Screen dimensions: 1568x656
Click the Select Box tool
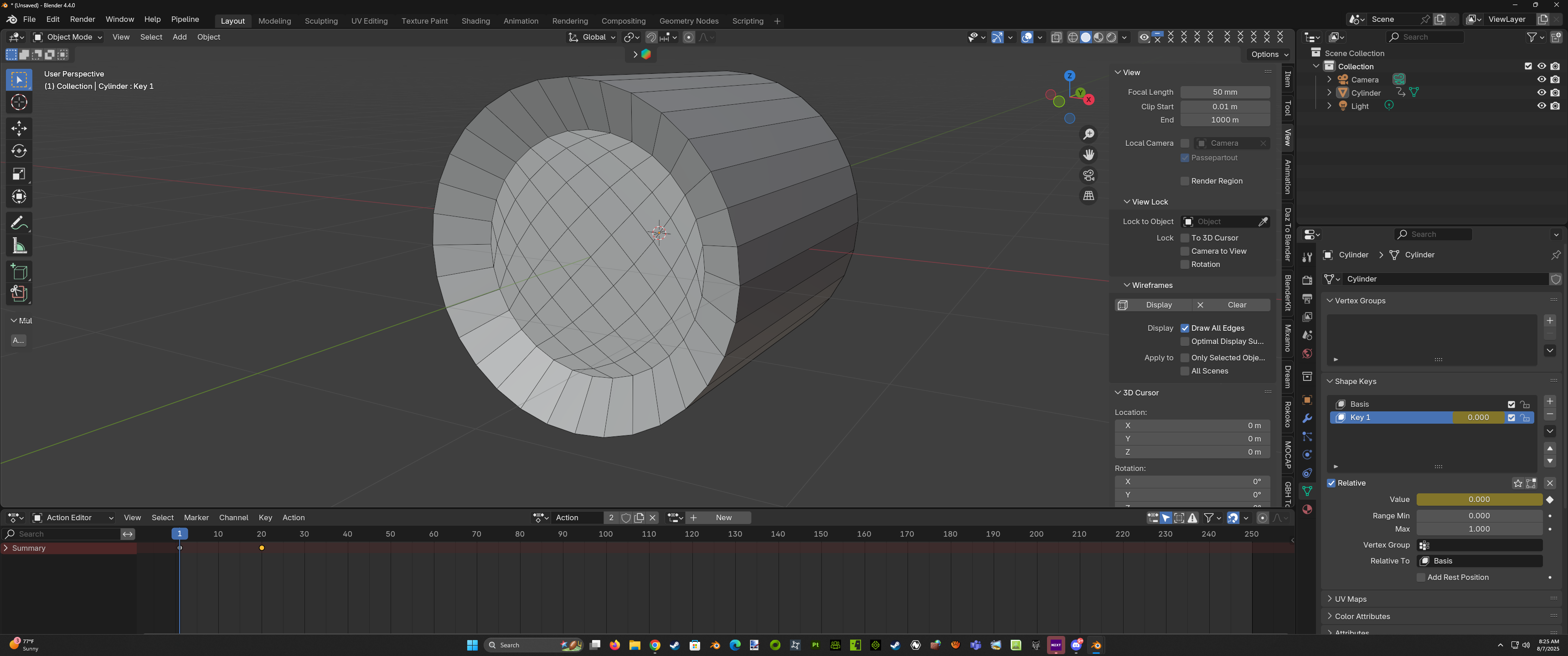tap(19, 80)
